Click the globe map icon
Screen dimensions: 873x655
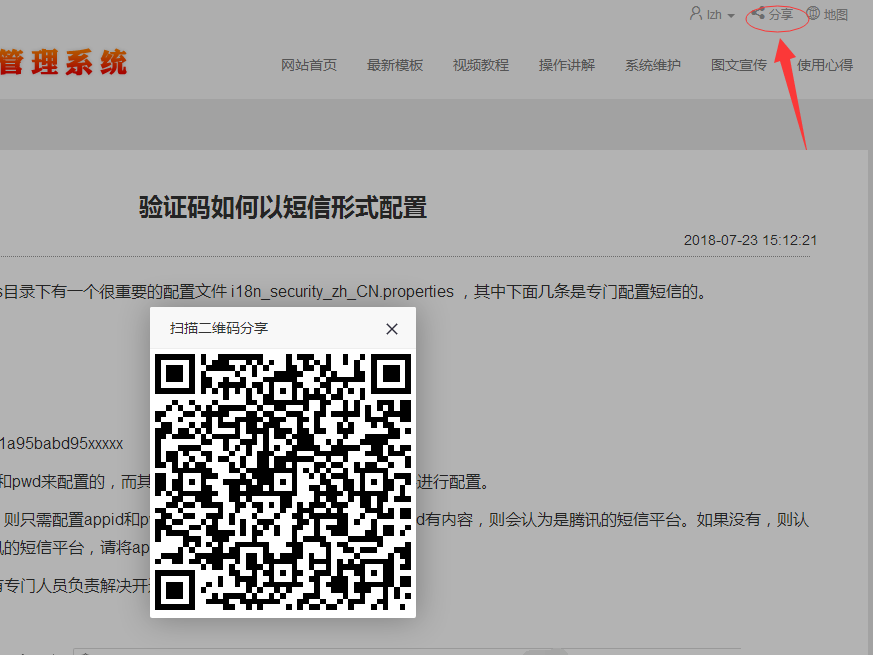(813, 13)
